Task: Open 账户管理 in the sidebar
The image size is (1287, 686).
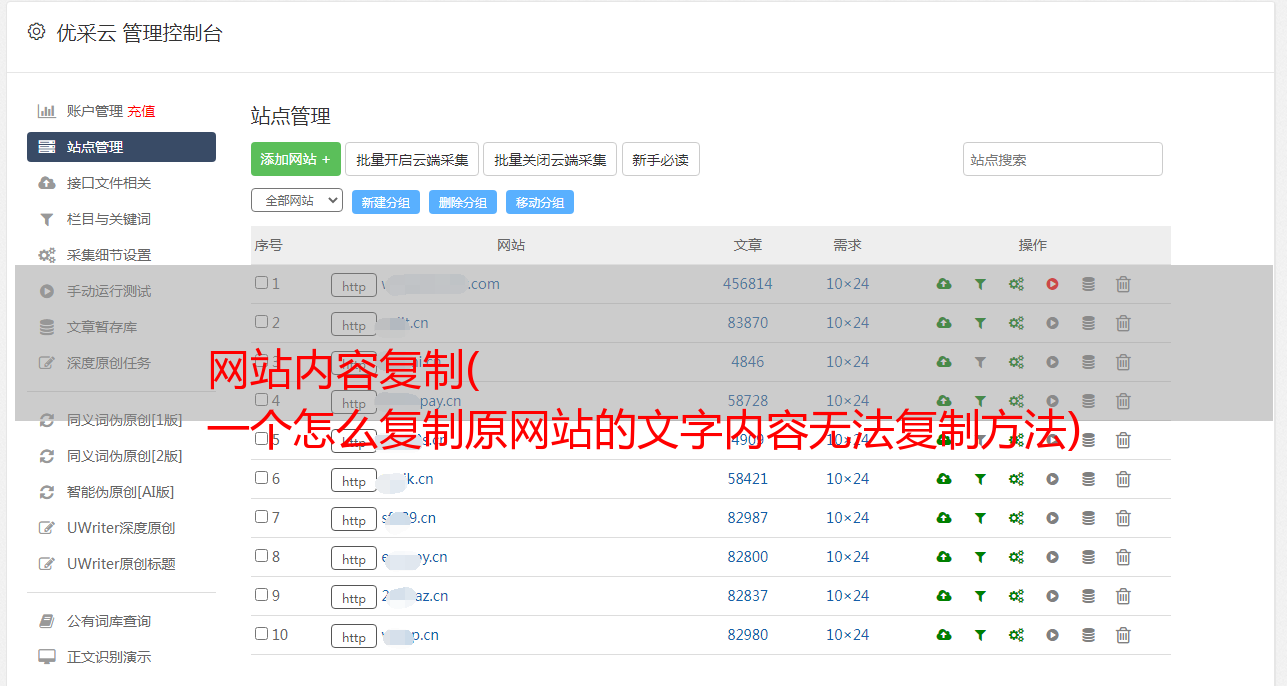Action: click(94, 111)
